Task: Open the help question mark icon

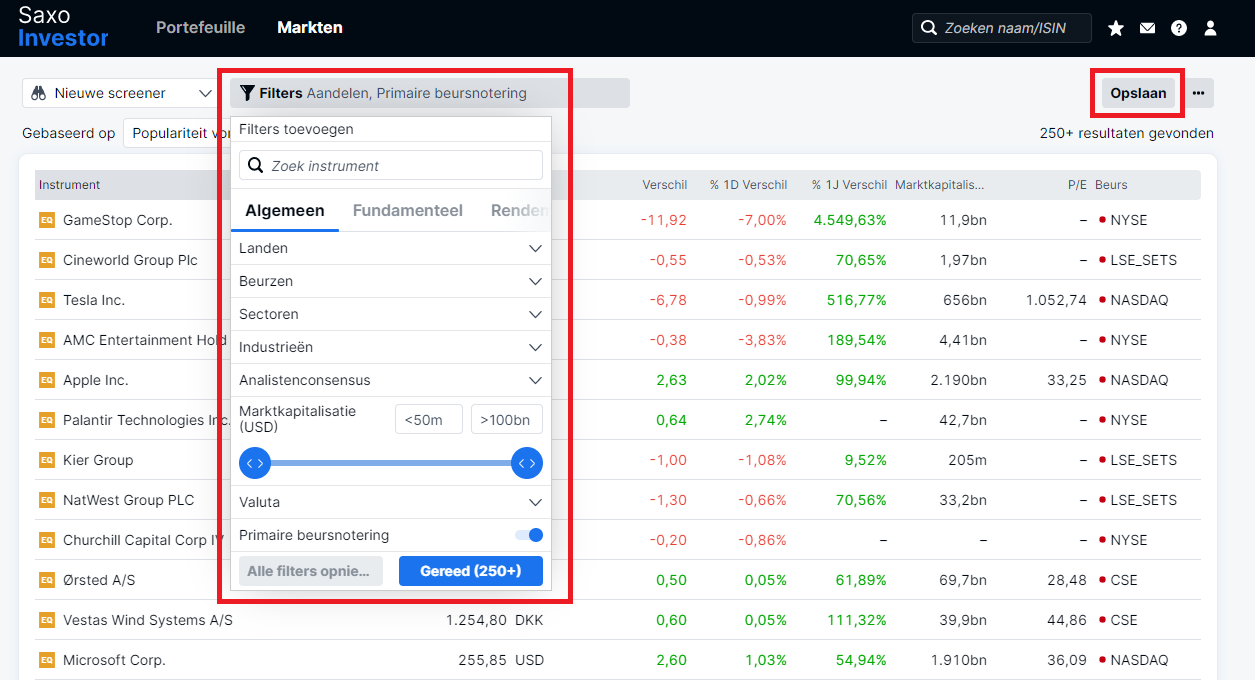Action: tap(1179, 28)
